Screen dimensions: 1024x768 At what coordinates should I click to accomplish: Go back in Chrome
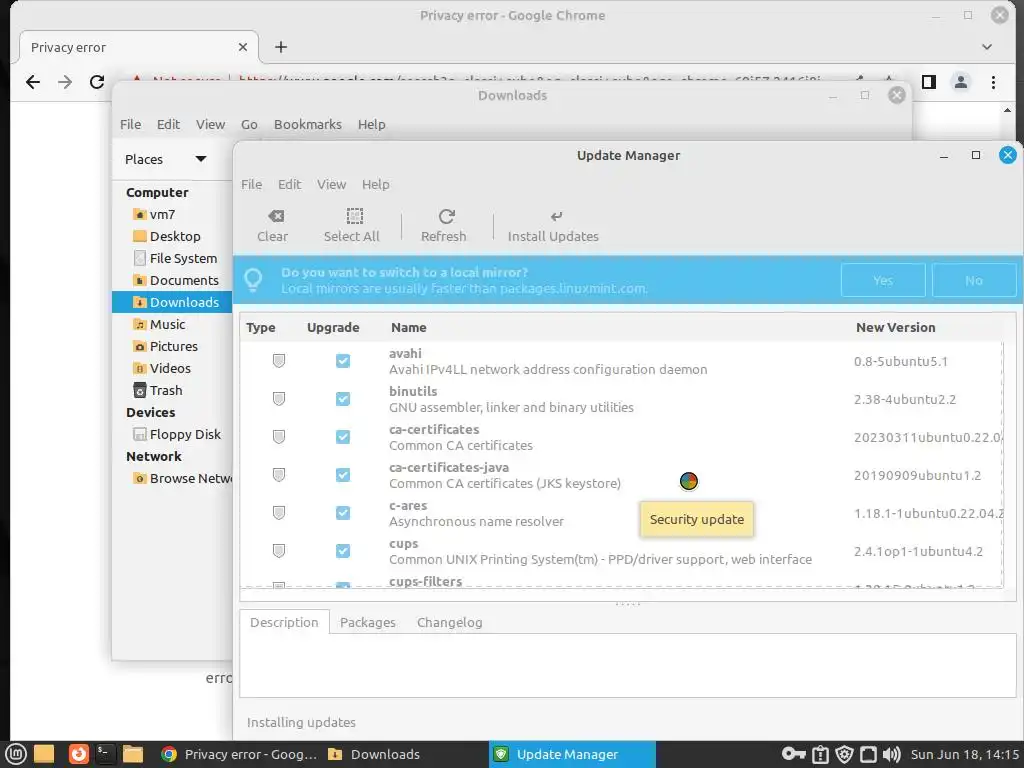click(33, 82)
